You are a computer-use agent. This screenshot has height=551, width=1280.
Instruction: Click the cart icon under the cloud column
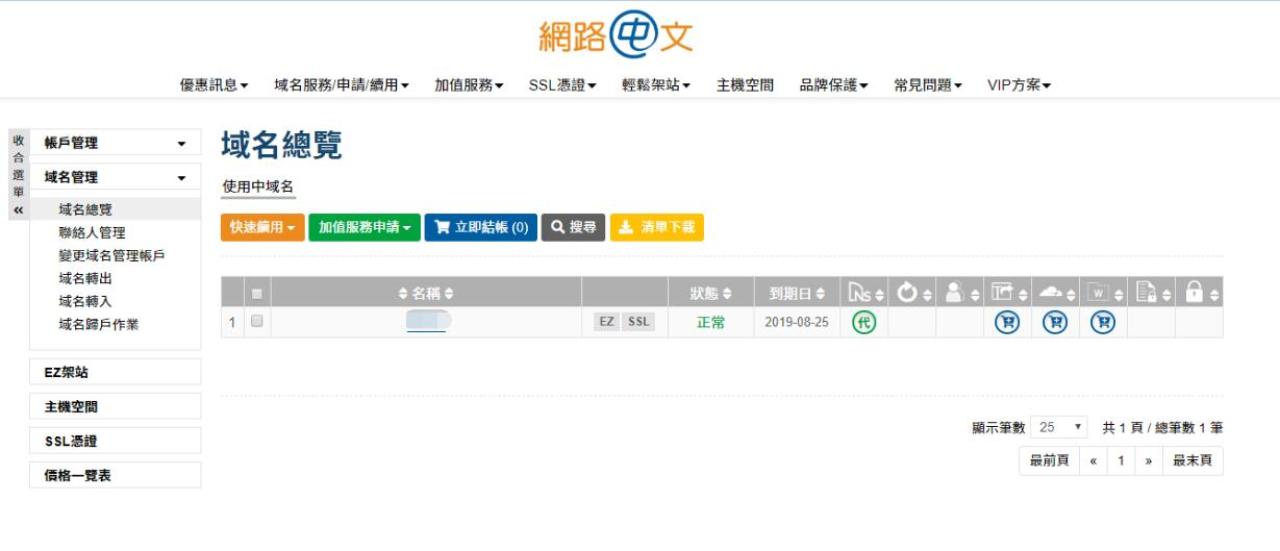1055,322
